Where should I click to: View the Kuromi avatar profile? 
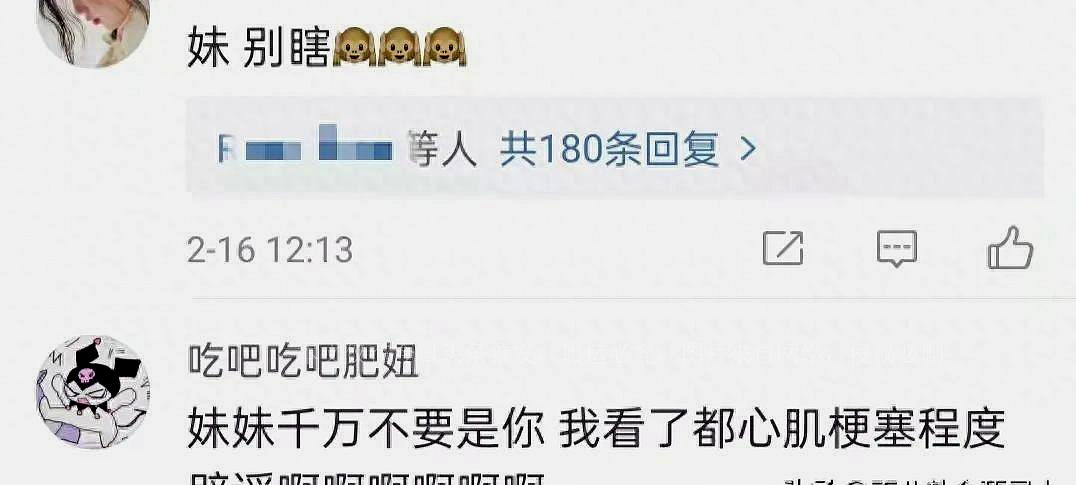point(93,392)
